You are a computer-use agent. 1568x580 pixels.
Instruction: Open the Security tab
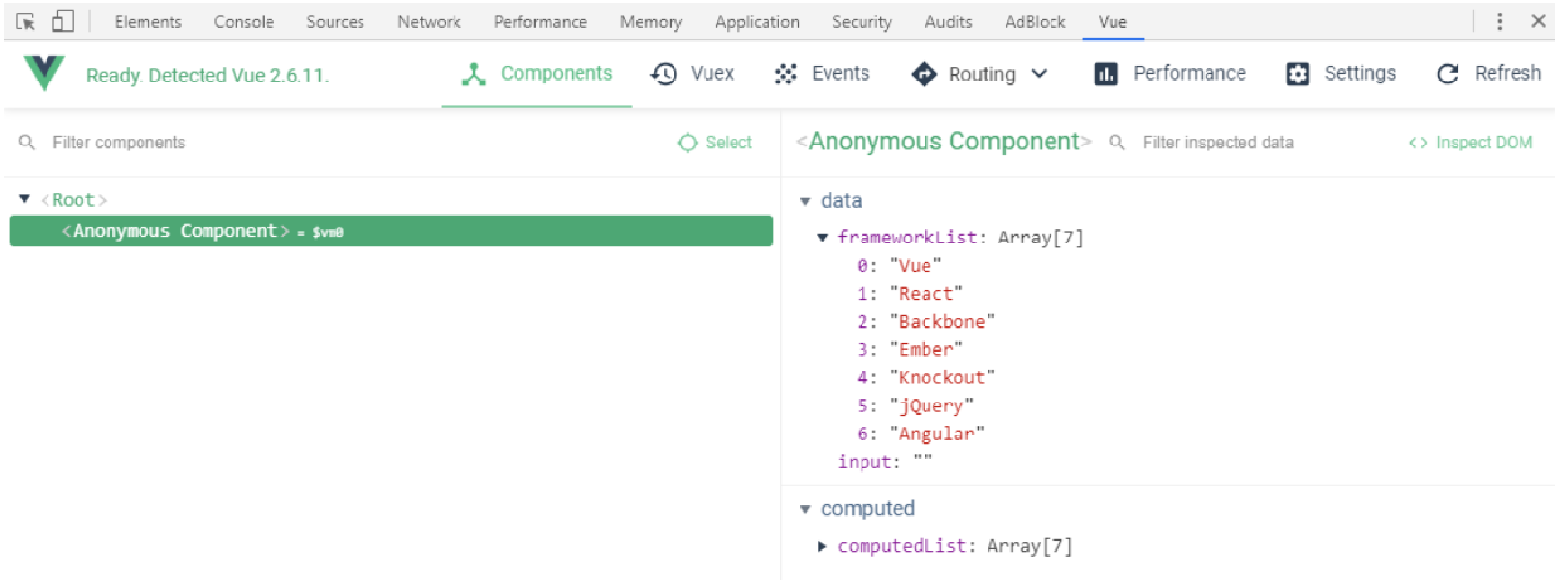[x=862, y=21]
